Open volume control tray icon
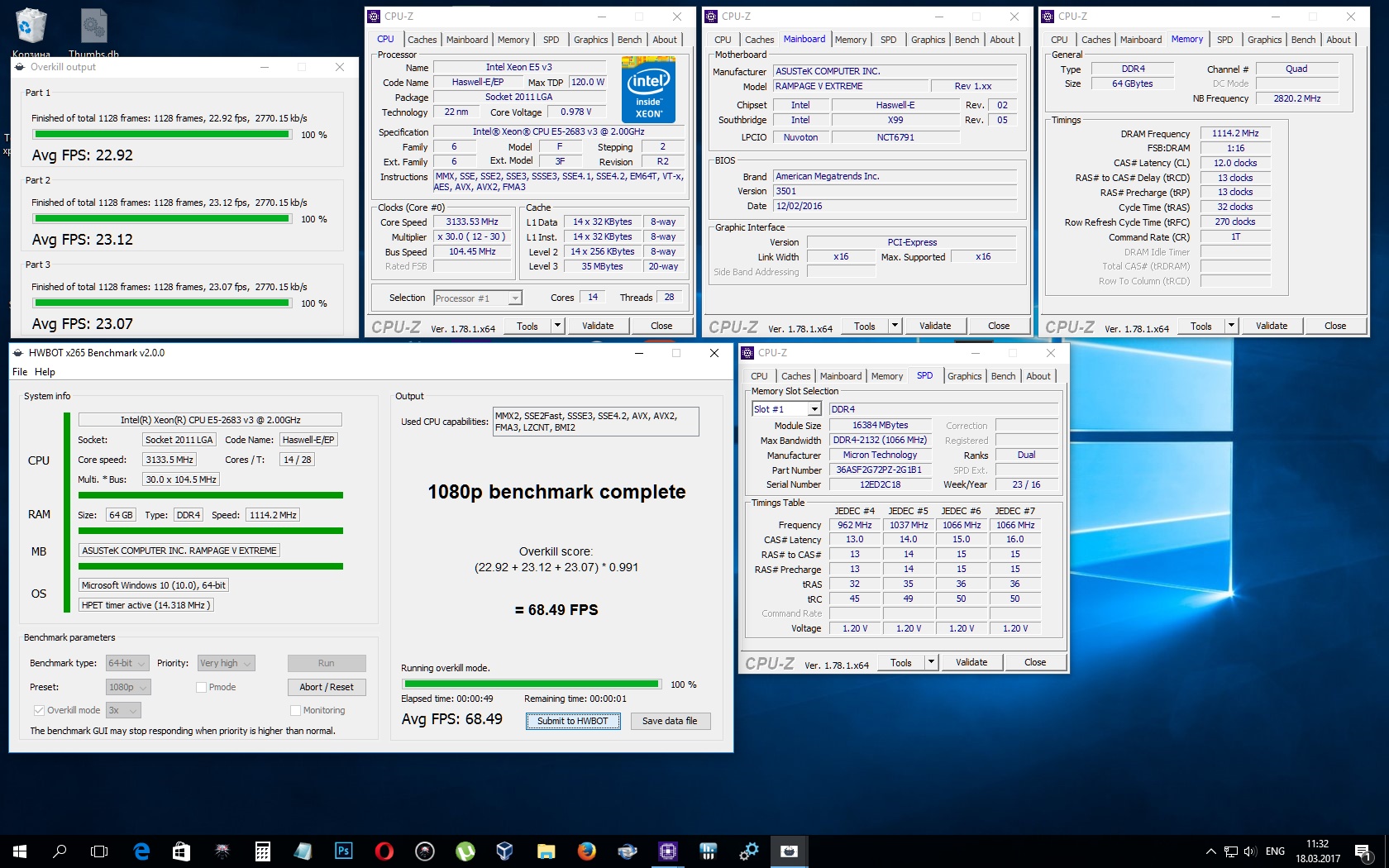This screenshot has width=1389, height=868. (x=1249, y=851)
